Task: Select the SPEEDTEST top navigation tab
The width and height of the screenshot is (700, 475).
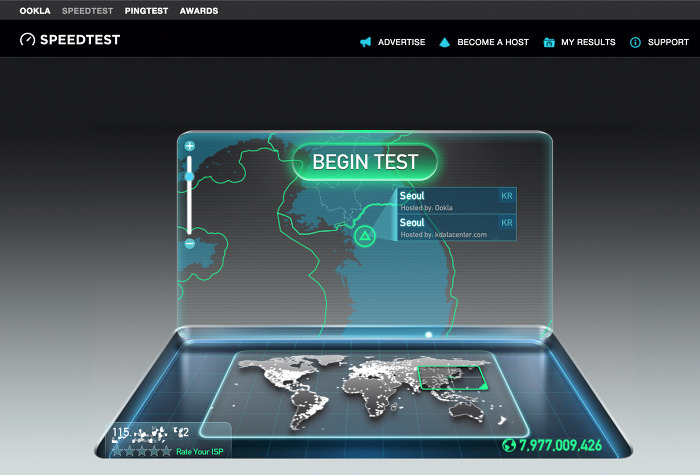Action: pos(88,11)
